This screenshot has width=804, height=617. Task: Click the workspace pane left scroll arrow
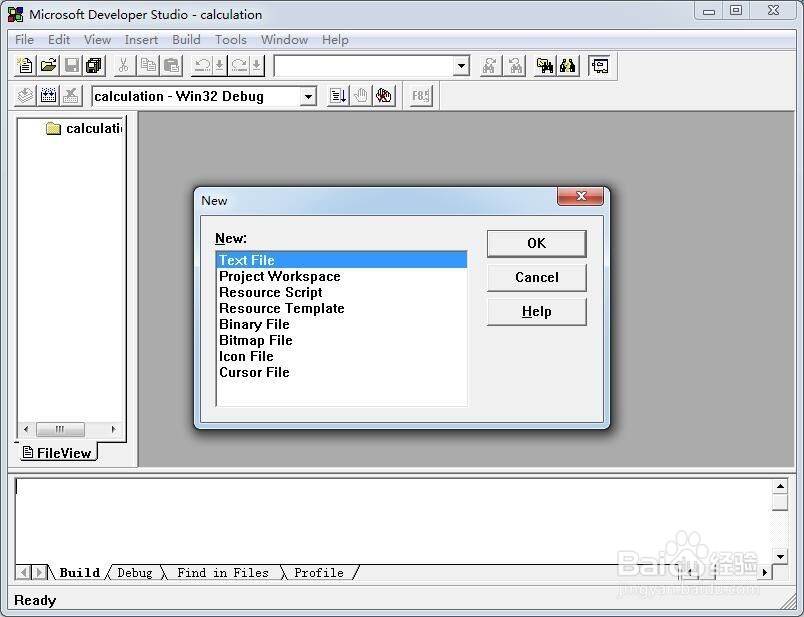coord(26,429)
